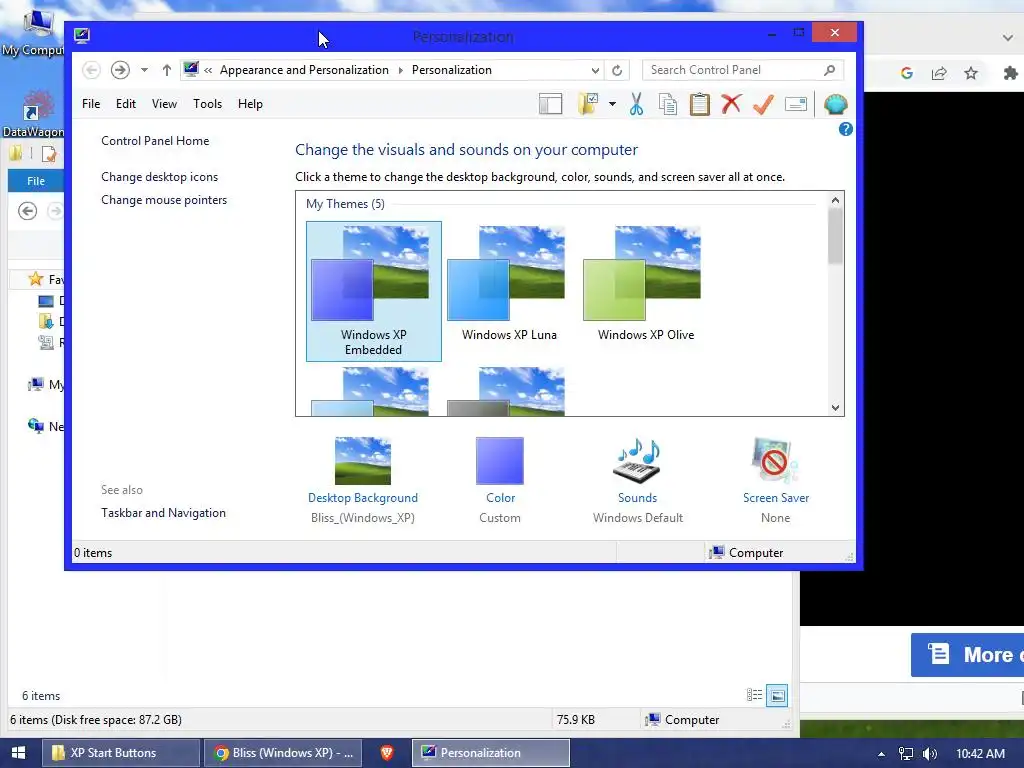Click the Paste clipboard icon

pos(699,104)
